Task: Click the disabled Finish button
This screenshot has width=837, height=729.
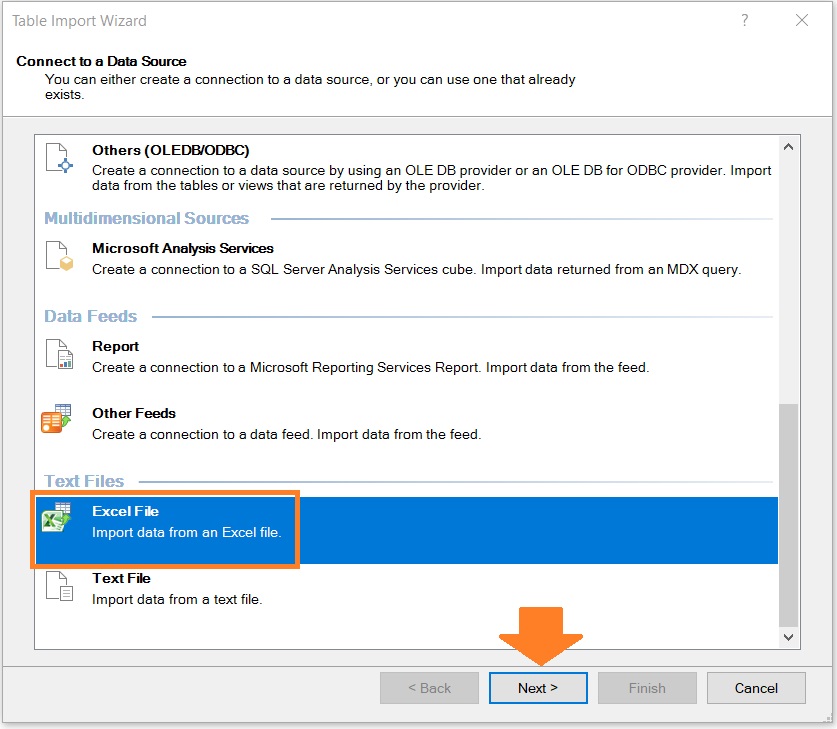Action: coord(647,688)
